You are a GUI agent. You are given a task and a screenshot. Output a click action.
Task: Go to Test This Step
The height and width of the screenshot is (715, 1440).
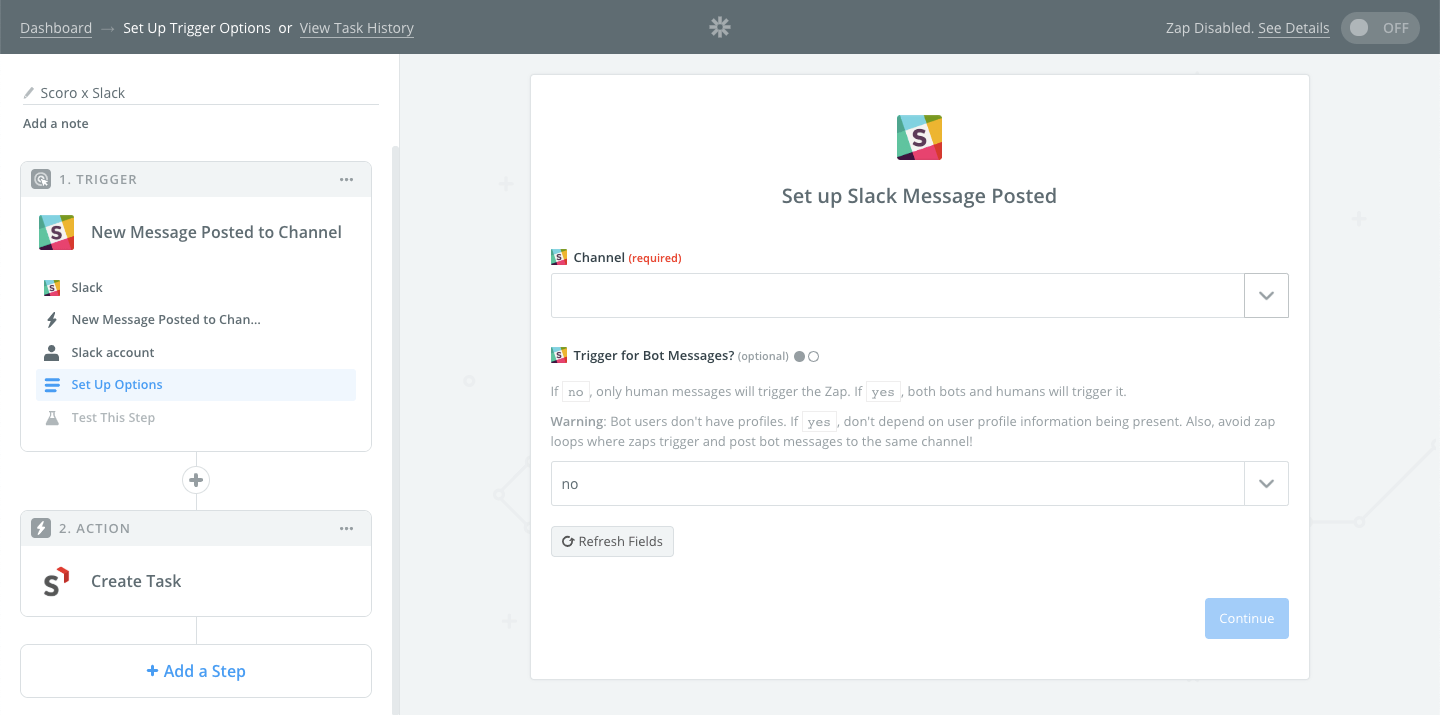click(x=113, y=418)
